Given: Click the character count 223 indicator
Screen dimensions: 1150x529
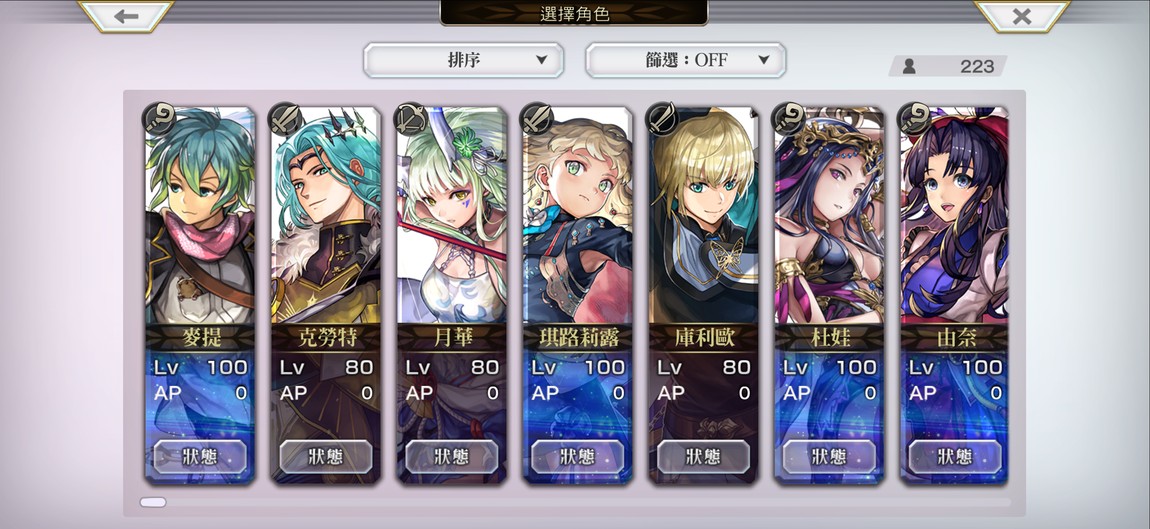Looking at the screenshot, I should click(x=948, y=66).
